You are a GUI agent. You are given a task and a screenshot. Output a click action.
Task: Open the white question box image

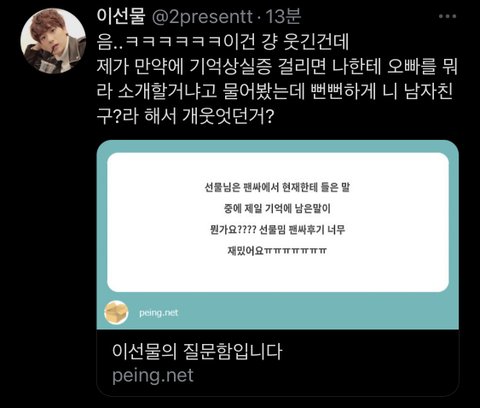[278, 222]
